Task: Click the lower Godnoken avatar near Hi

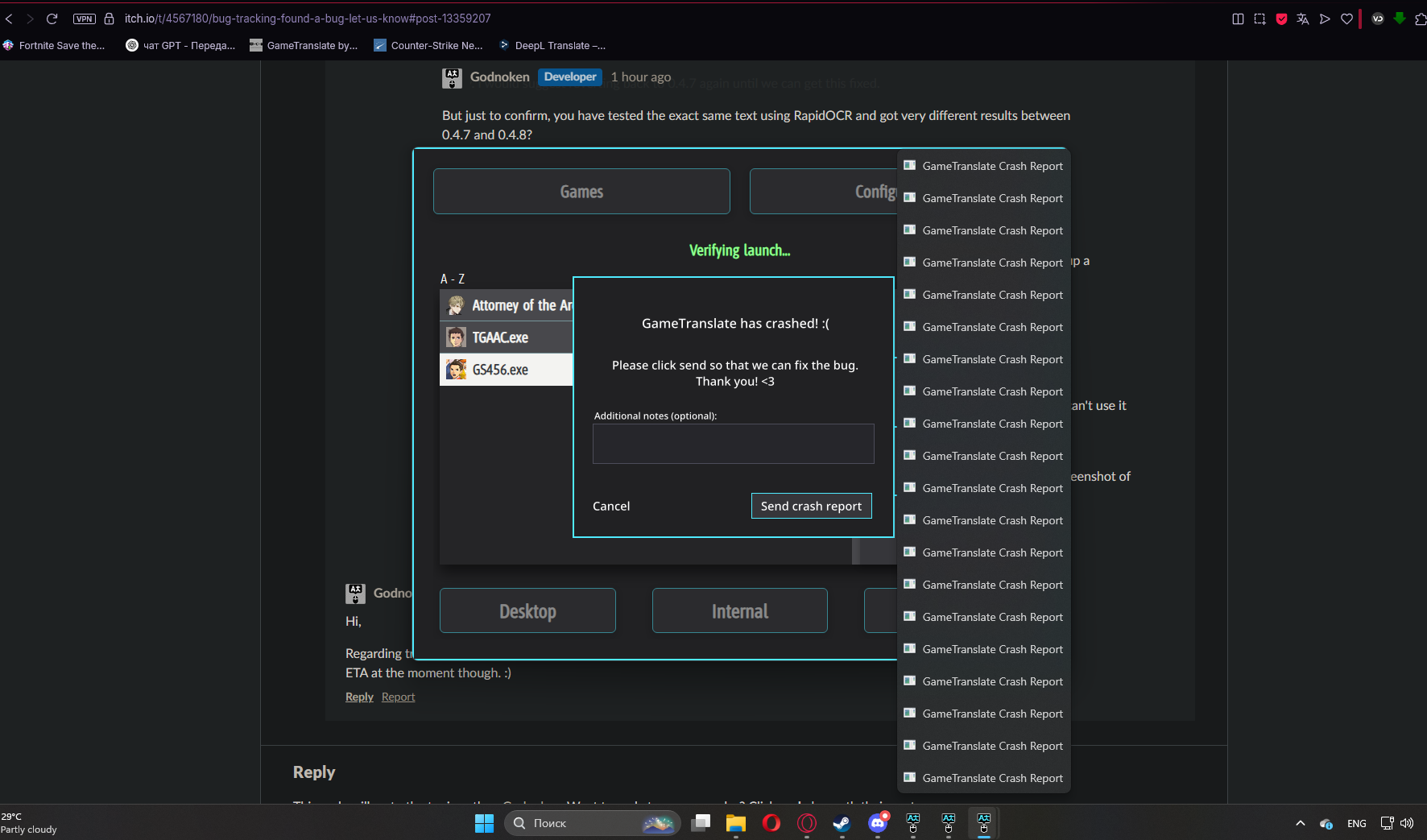Action: click(355, 594)
